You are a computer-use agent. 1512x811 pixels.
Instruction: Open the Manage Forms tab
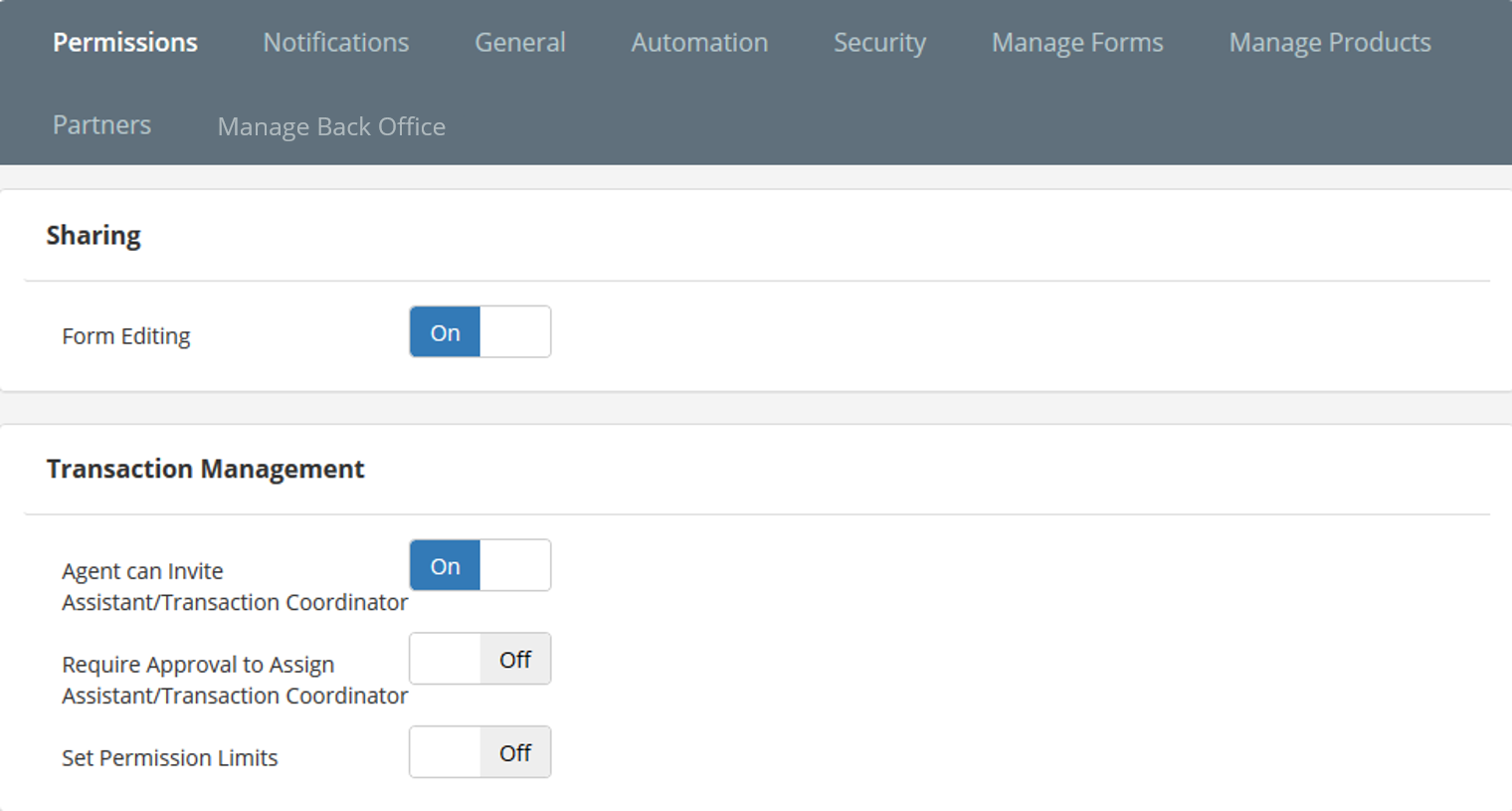click(x=1076, y=42)
